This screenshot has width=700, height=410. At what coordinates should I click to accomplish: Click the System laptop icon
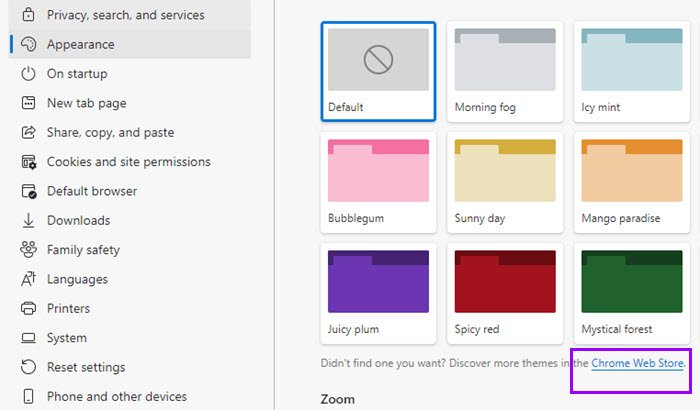tap(28, 338)
